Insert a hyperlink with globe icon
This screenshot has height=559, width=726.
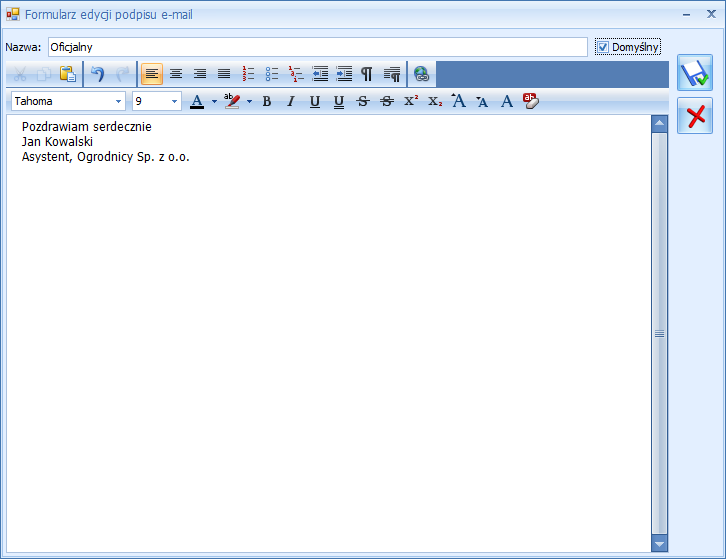click(421, 74)
